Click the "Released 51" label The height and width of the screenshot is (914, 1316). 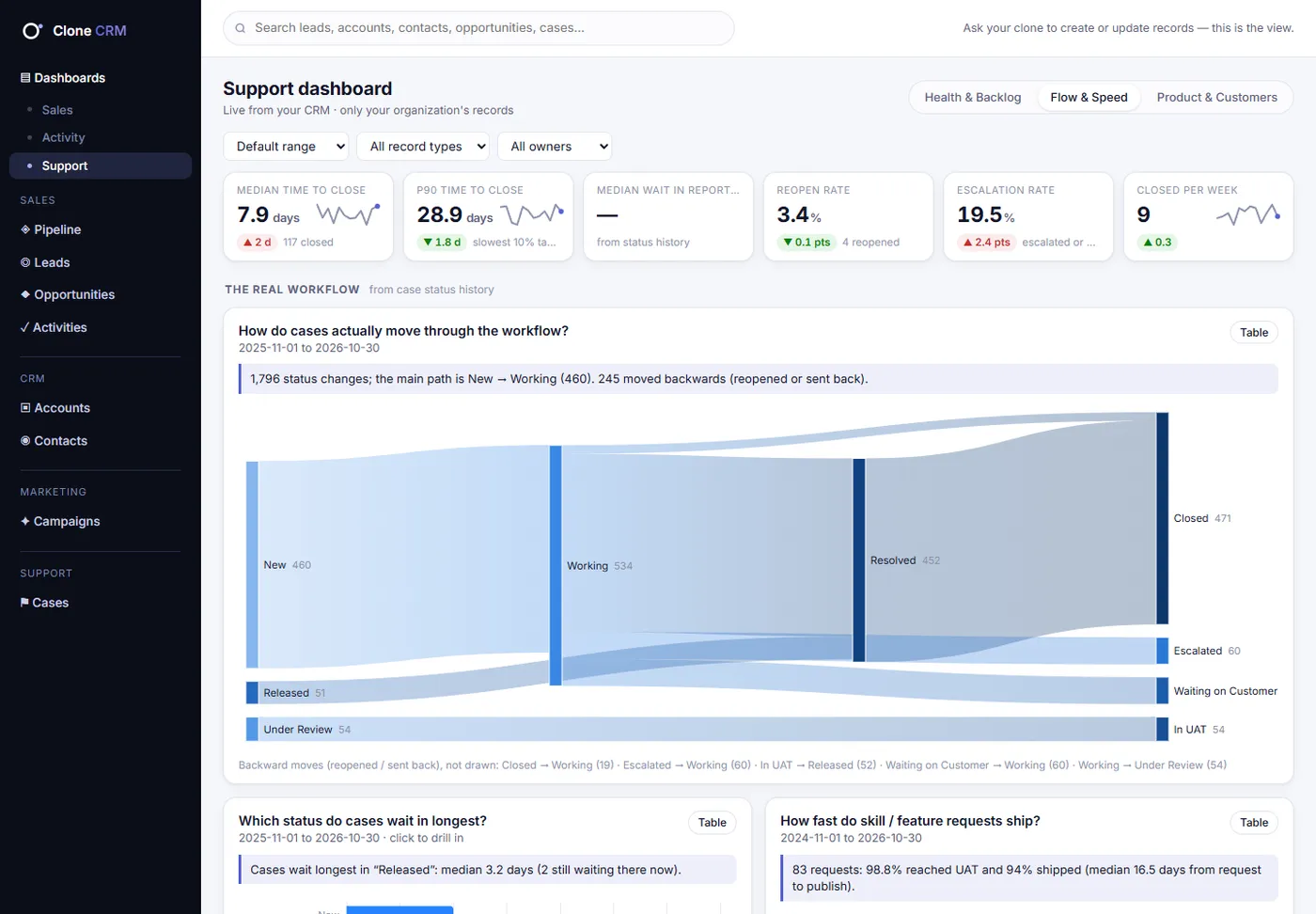[295, 693]
